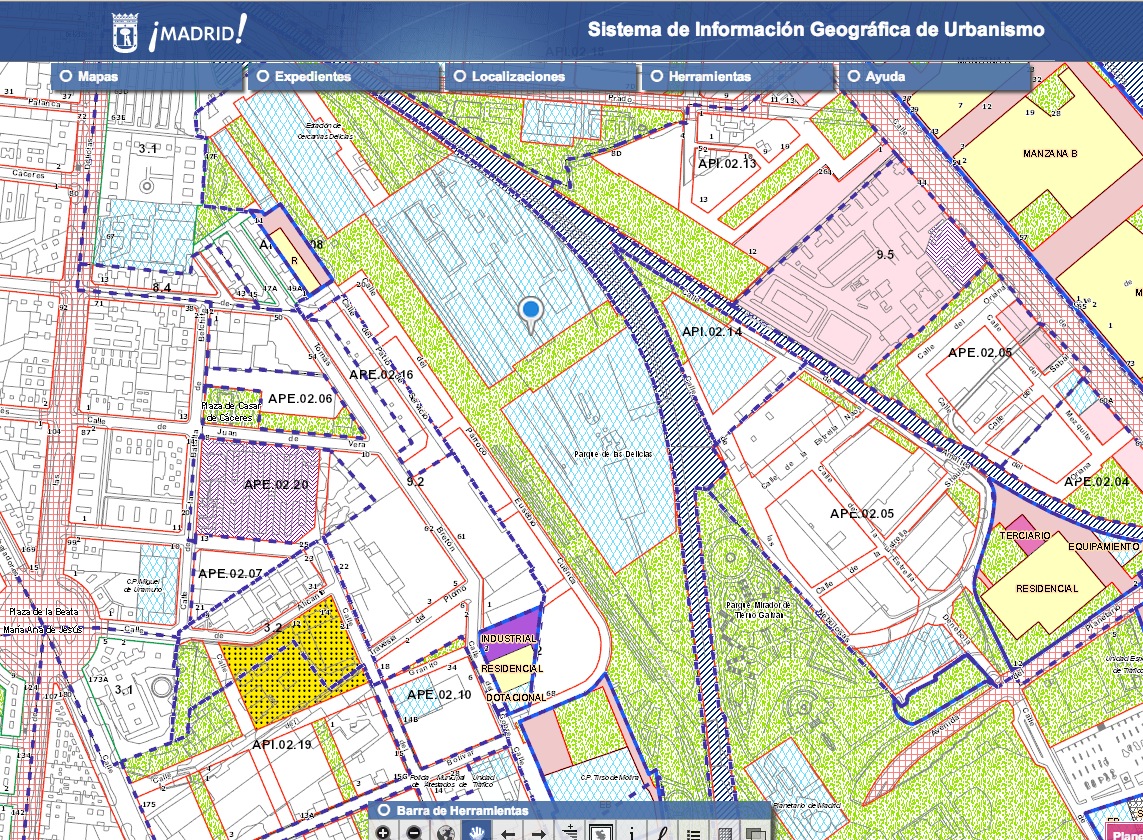The image size is (1143, 840).
Task: Activate the pan hand tool
Action: [x=477, y=833]
